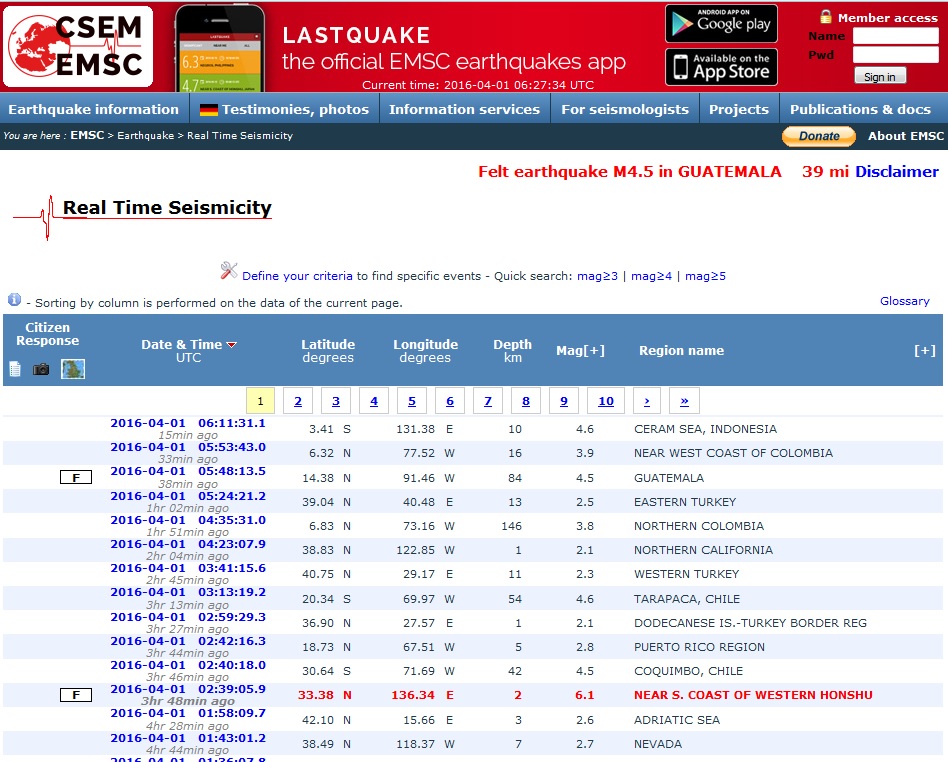Image resolution: width=948 pixels, height=762 pixels.
Task: Open For seismologists menu
Action: (x=625, y=109)
